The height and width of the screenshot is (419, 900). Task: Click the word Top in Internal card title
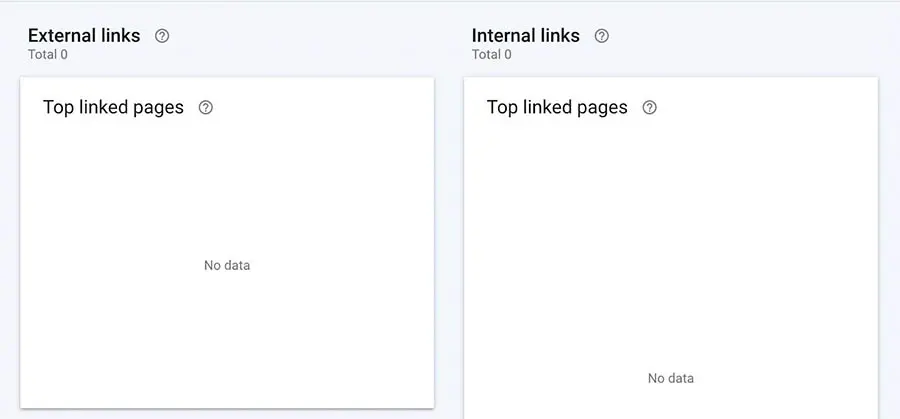click(x=502, y=108)
